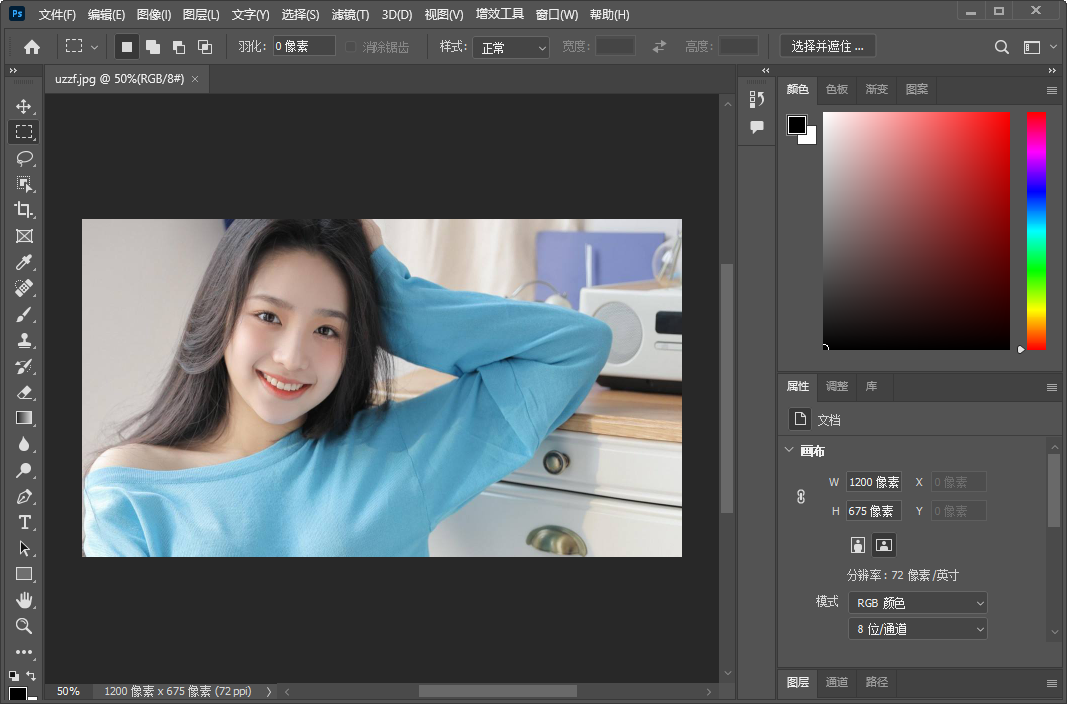Swap width and height arrows icon
Screen dimensions: 1067x704
(x=659, y=47)
